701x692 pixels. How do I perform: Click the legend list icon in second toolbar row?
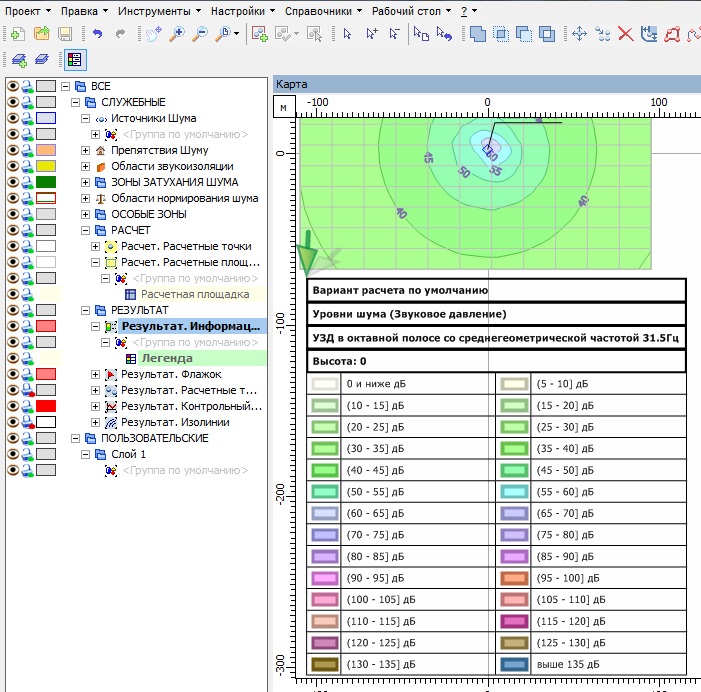pos(74,59)
